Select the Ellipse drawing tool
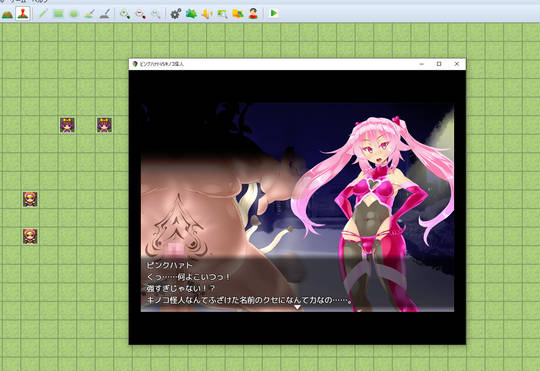 point(74,14)
